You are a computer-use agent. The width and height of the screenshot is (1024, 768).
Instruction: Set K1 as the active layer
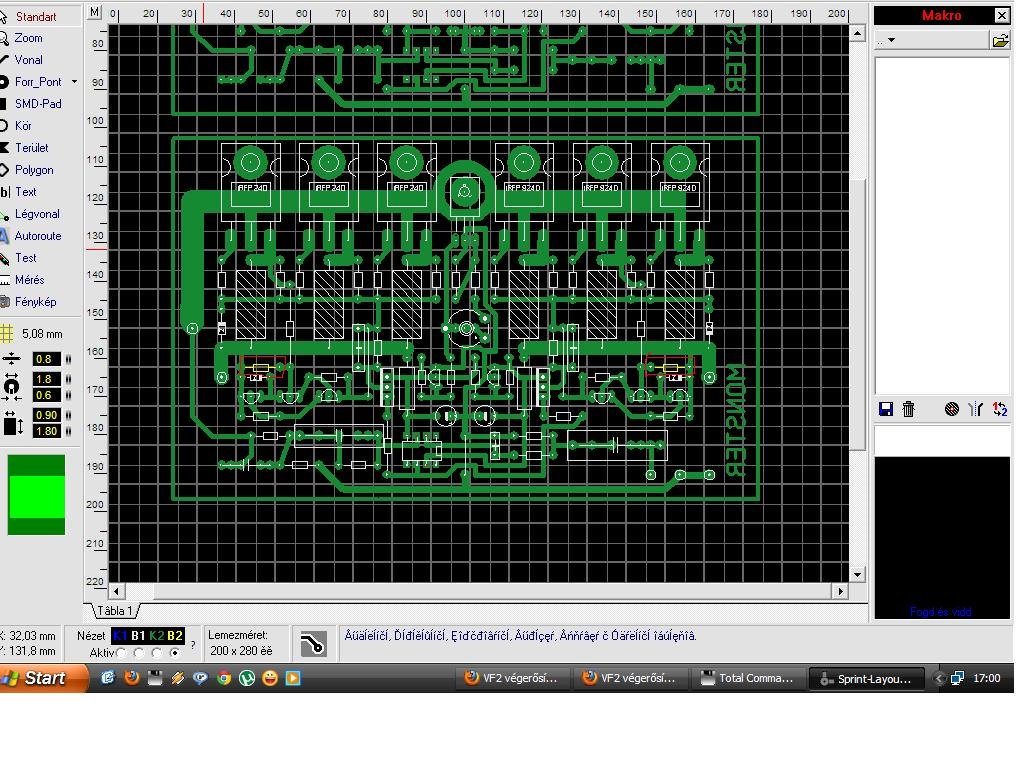pyautogui.click(x=121, y=652)
